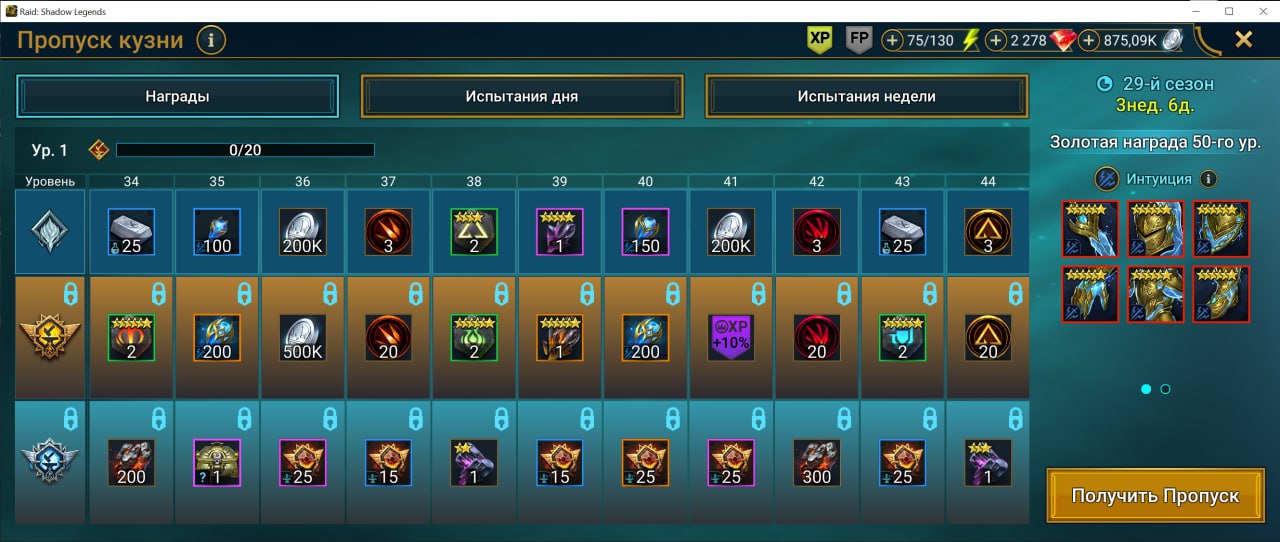The width and height of the screenshot is (1280, 542).
Task: Open the XP boost icon
Action: coord(820,40)
